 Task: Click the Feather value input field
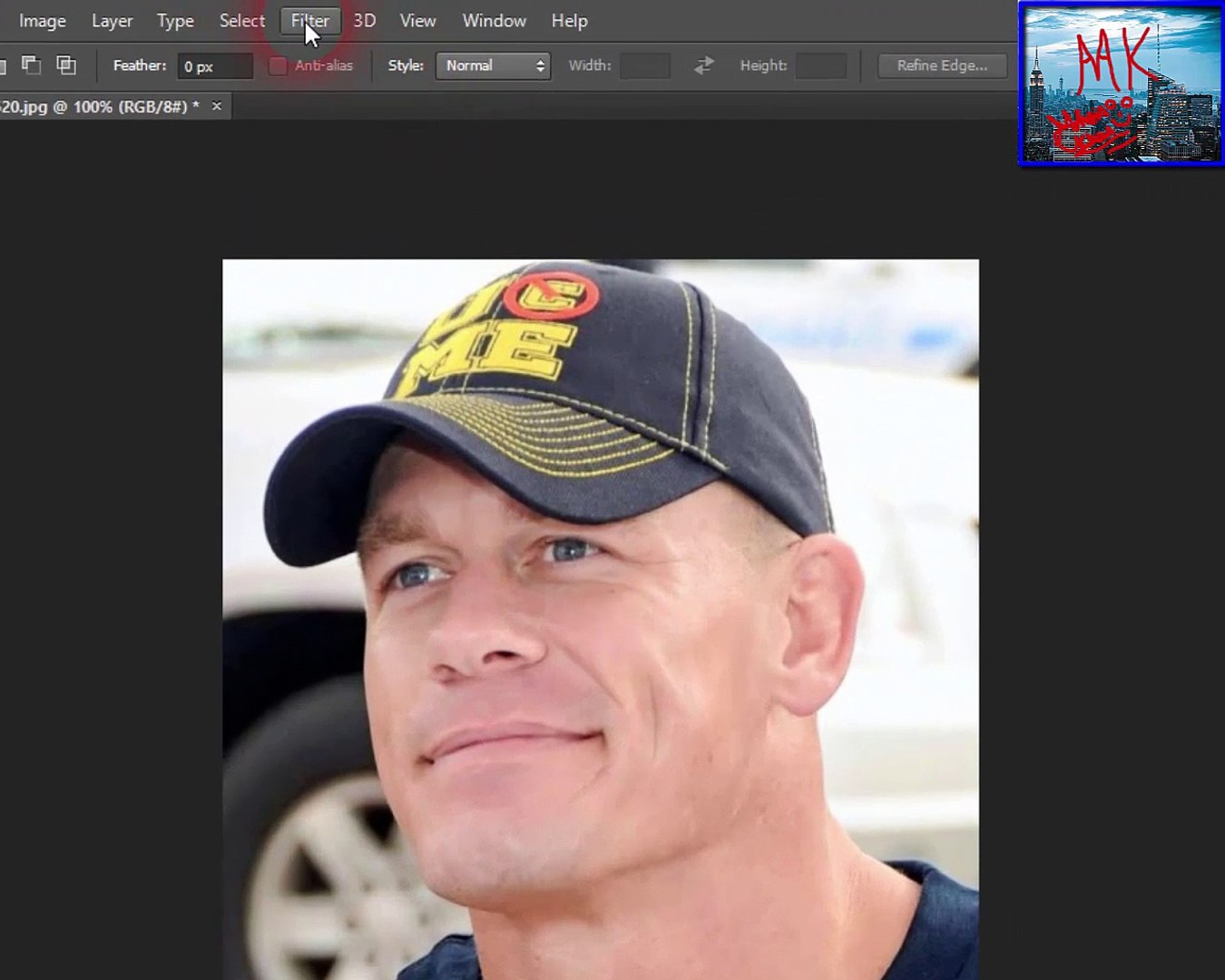pos(215,66)
